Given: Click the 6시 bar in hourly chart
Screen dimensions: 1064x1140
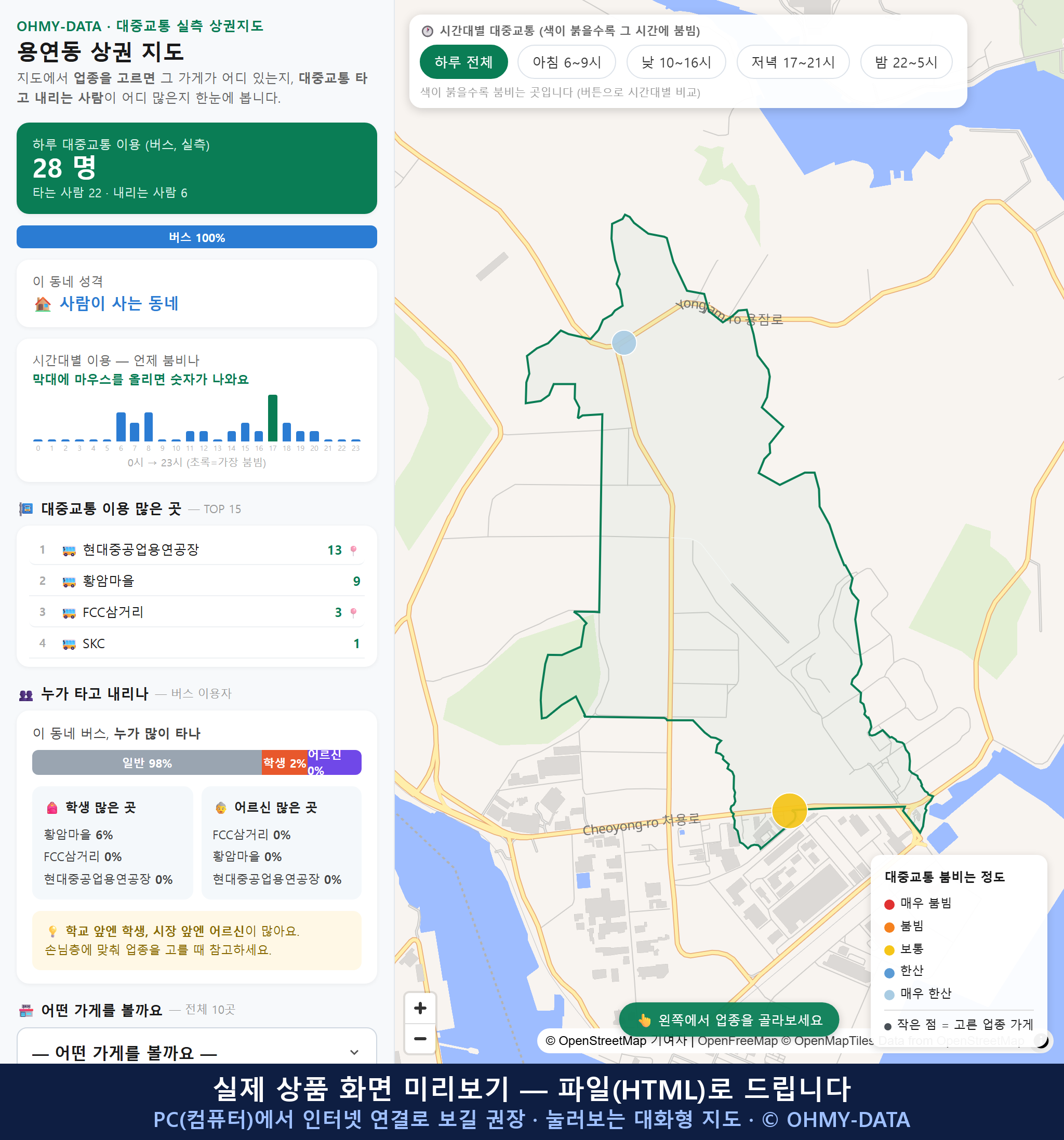Looking at the screenshot, I should [x=121, y=426].
